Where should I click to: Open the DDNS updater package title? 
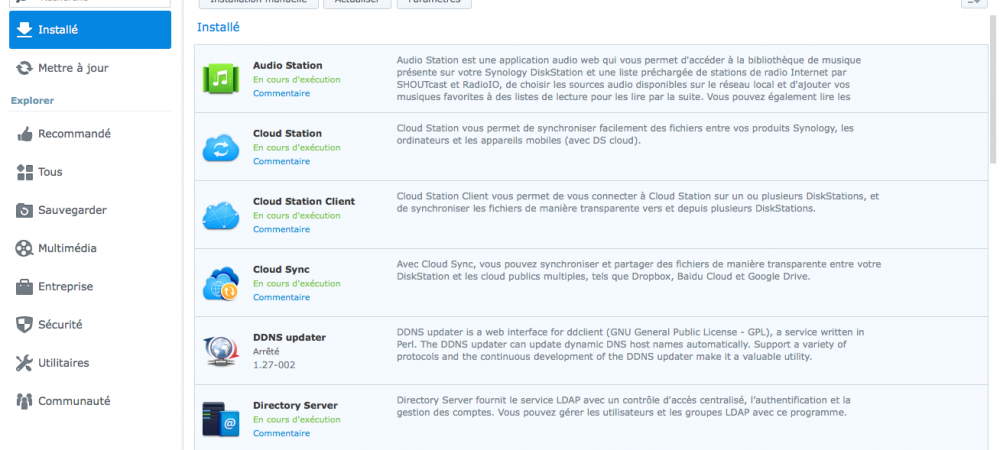[290, 338]
